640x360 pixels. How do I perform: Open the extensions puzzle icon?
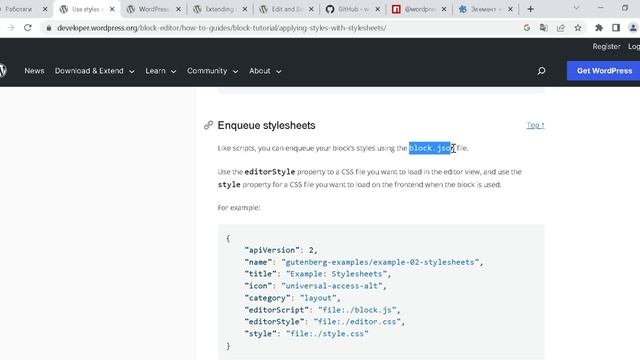(599, 28)
